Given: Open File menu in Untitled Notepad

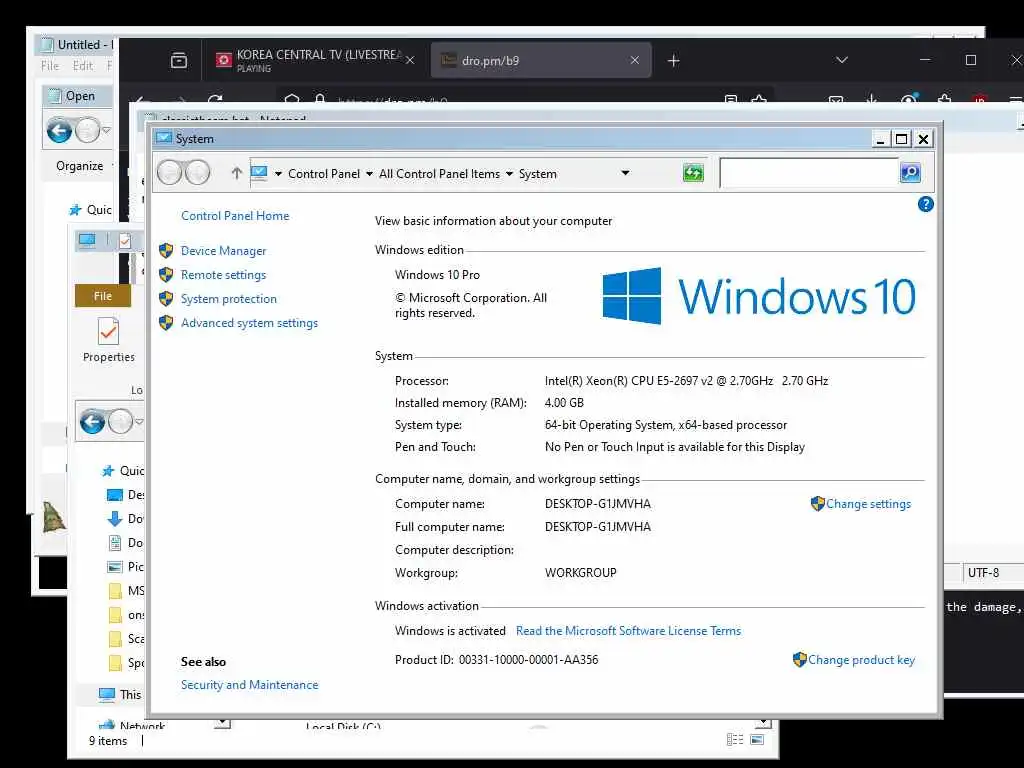Looking at the screenshot, I should coord(50,66).
